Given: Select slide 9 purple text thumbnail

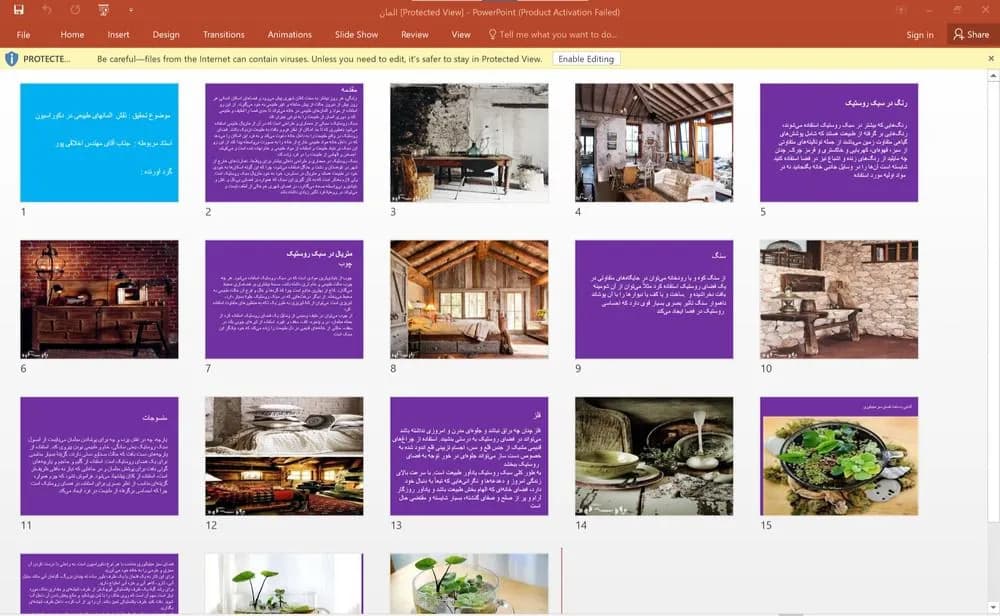Looking at the screenshot, I should pyautogui.click(x=654, y=299).
